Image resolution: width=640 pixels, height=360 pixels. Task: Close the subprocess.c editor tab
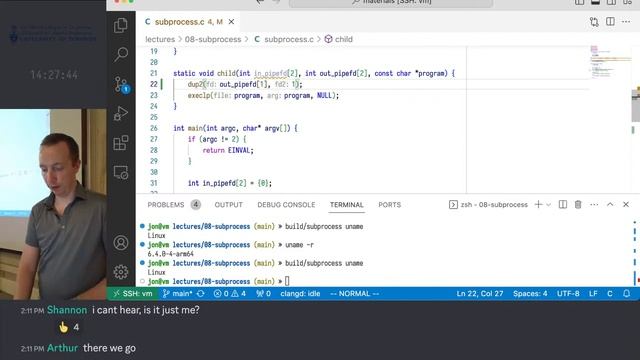231,22
